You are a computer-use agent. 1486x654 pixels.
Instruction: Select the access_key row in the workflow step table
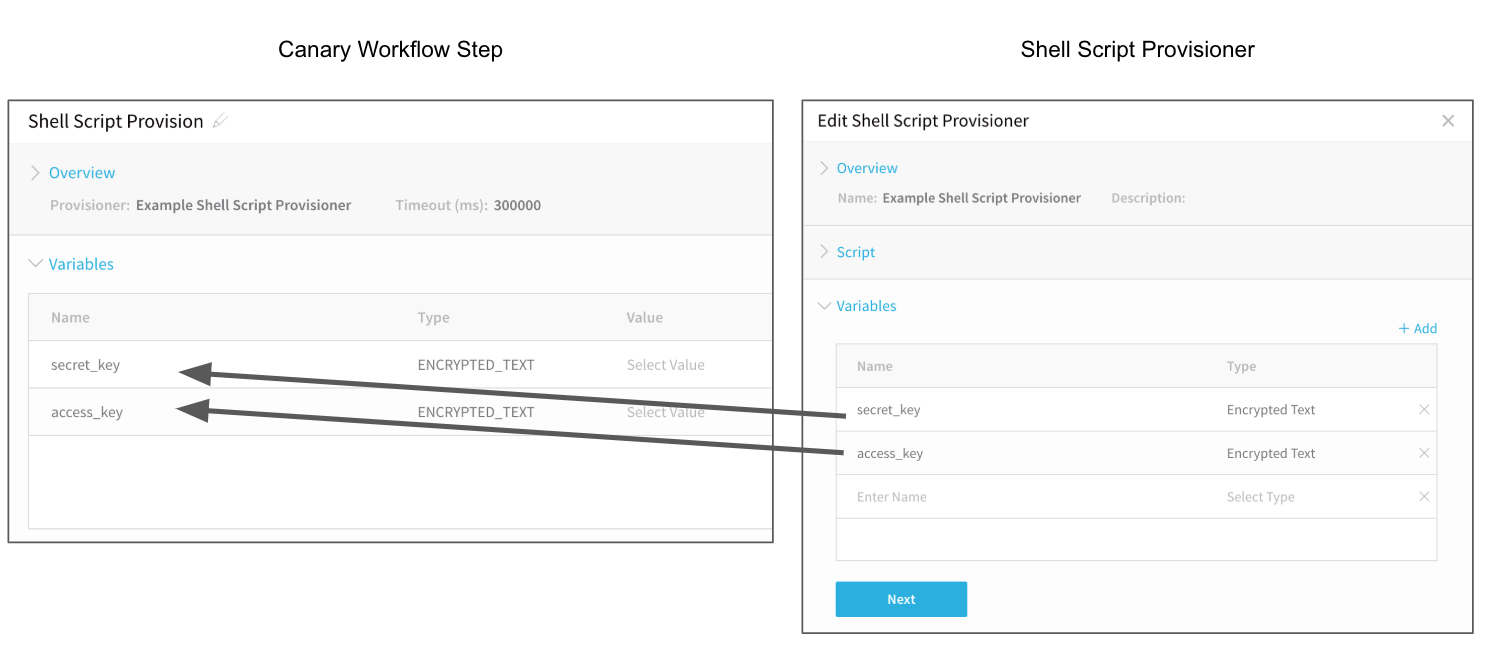[x=400, y=412]
